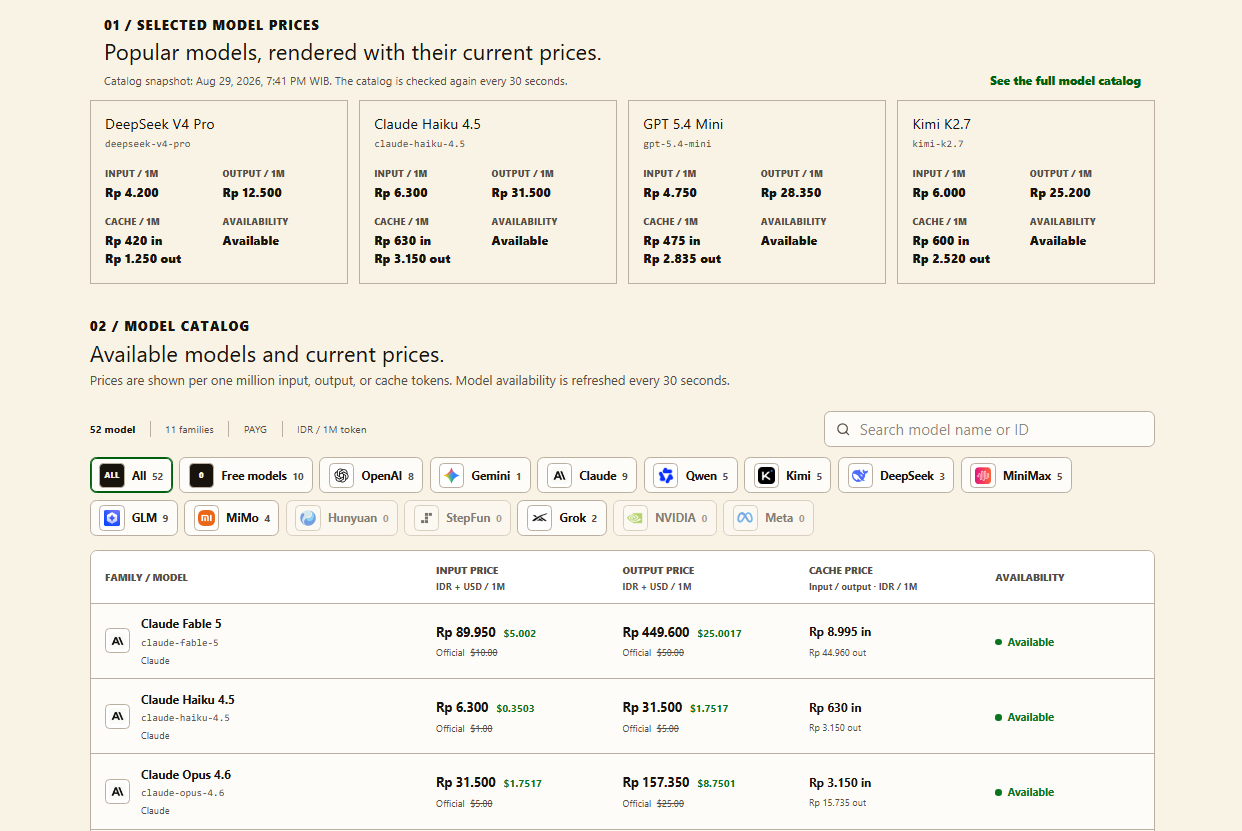1242x831 pixels.
Task: Click the Free models zero badge icon
Action: pos(202,476)
